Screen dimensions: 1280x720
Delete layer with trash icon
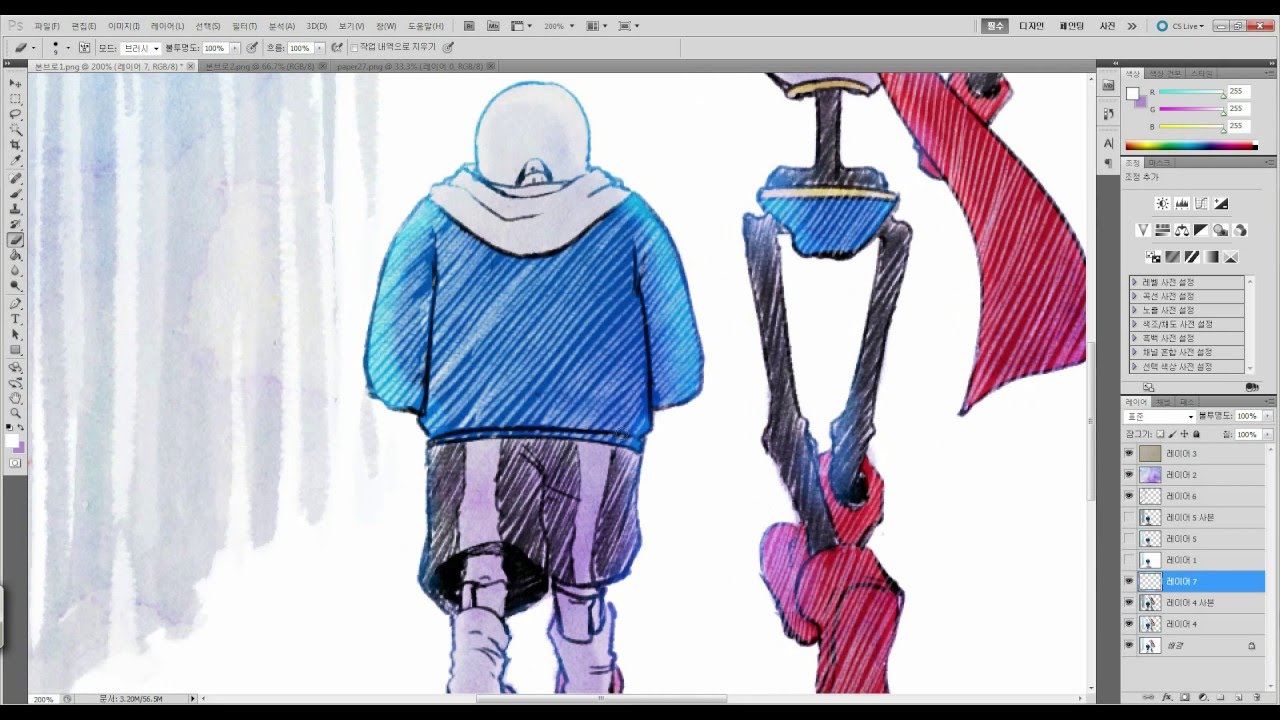[1256, 697]
